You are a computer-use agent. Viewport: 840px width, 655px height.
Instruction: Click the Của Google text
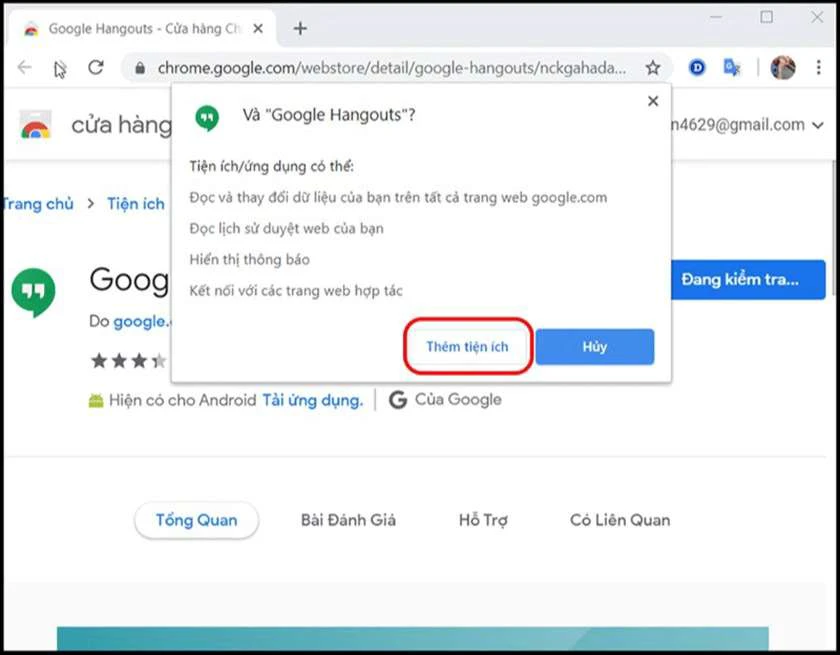pos(458,400)
